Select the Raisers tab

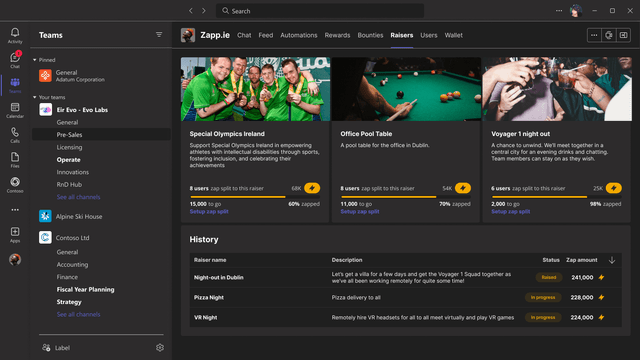click(x=402, y=36)
